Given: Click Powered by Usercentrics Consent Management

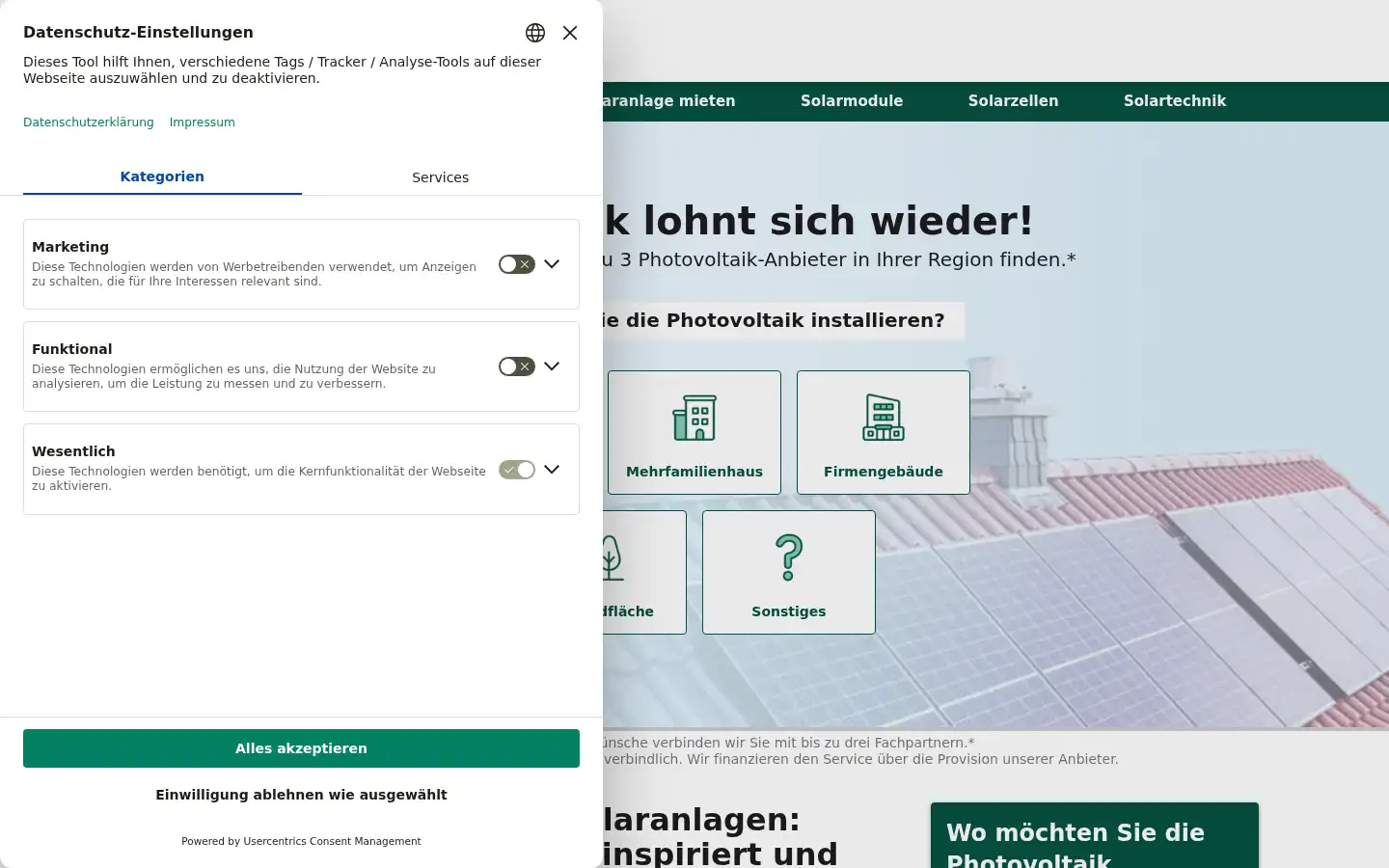Looking at the screenshot, I should (x=301, y=841).
